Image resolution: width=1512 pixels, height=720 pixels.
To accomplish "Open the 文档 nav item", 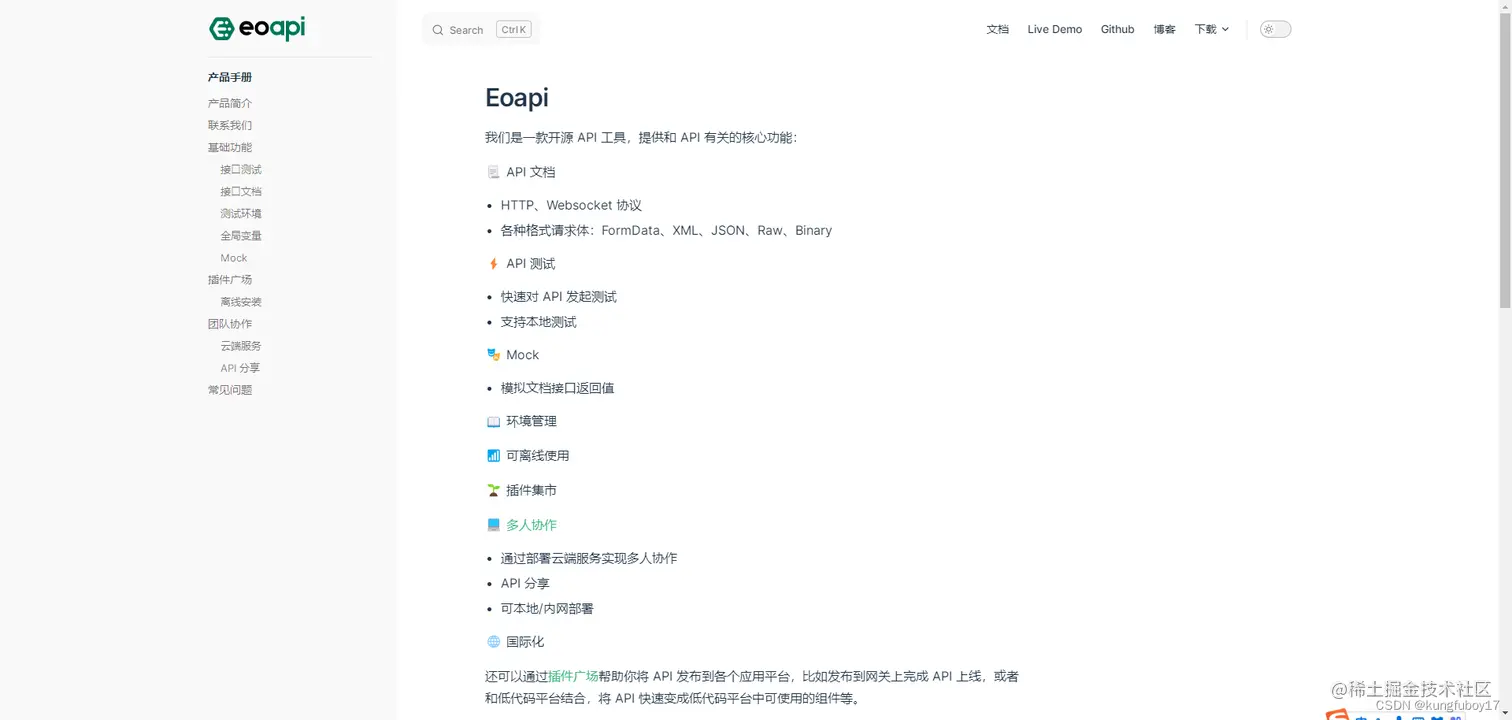I will [997, 29].
